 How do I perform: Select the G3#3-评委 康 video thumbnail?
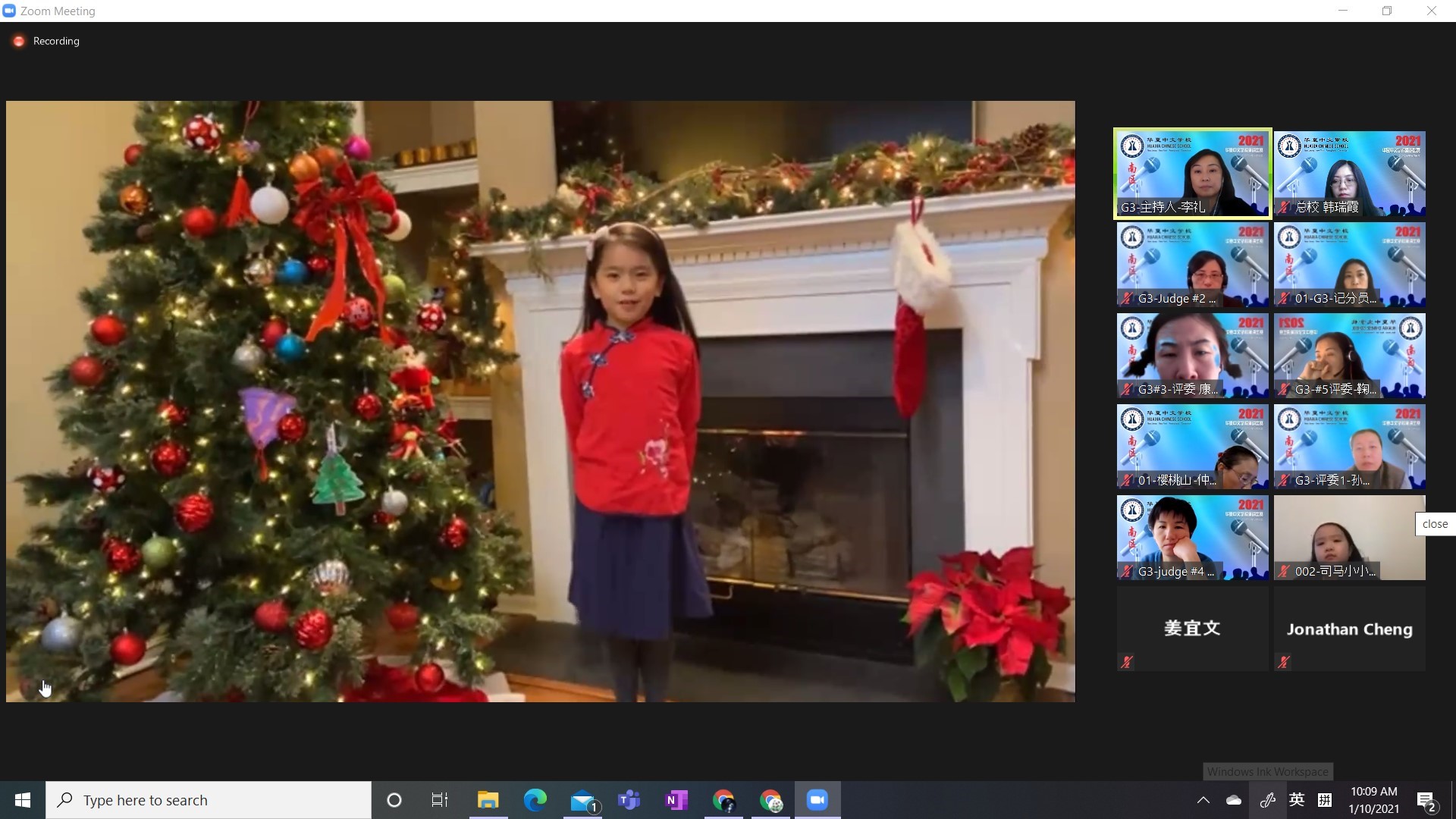1192,356
